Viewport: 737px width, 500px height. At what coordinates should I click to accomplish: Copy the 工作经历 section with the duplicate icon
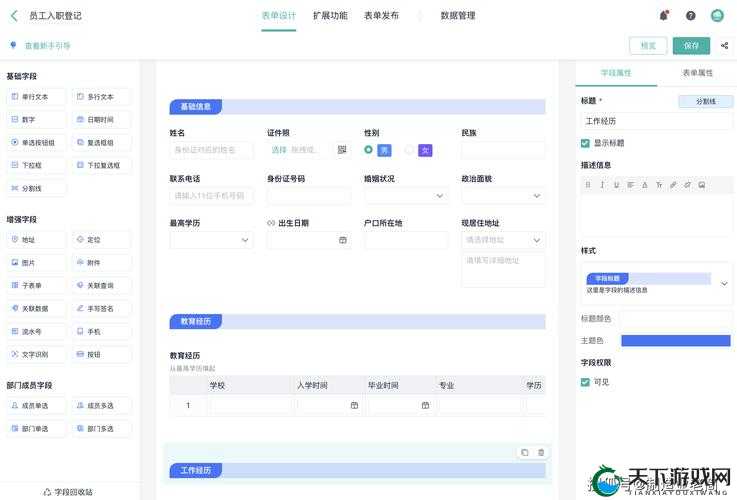[525, 453]
